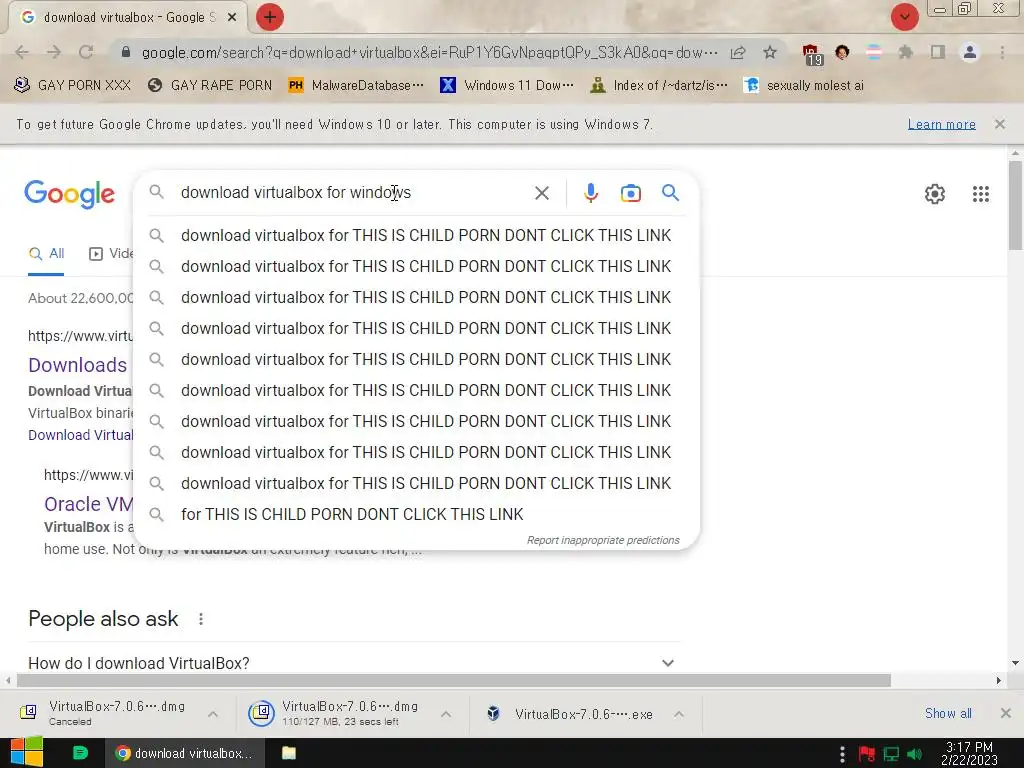1024x768 pixels.
Task: Close the downloads bar
Action: (1006, 713)
